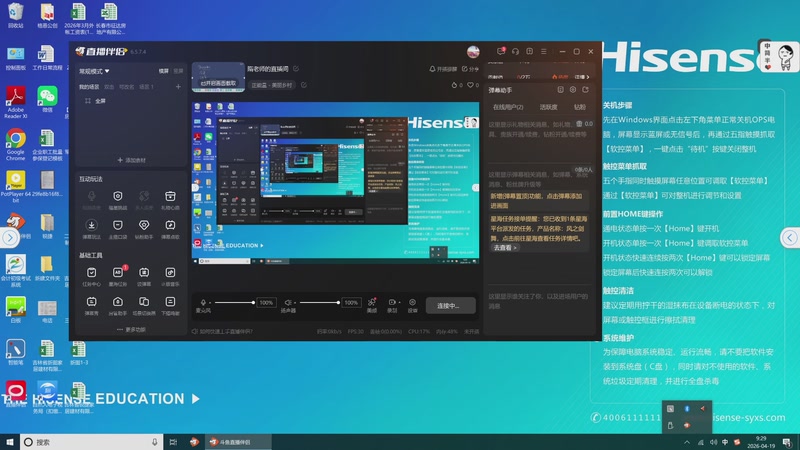Open the hamburger menu in the title bar

click(x=544, y=52)
